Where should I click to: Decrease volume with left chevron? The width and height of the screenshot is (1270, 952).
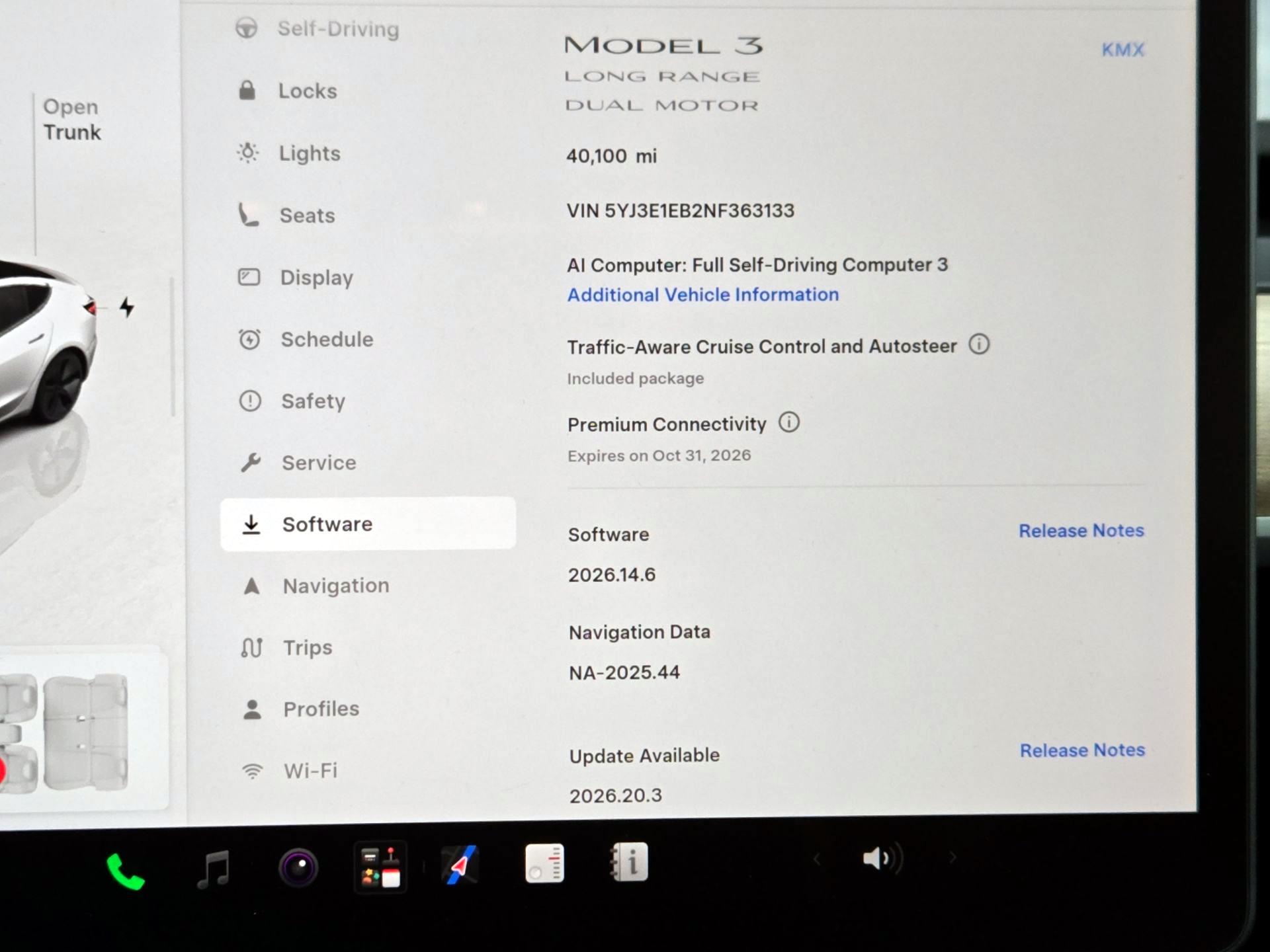(x=817, y=859)
